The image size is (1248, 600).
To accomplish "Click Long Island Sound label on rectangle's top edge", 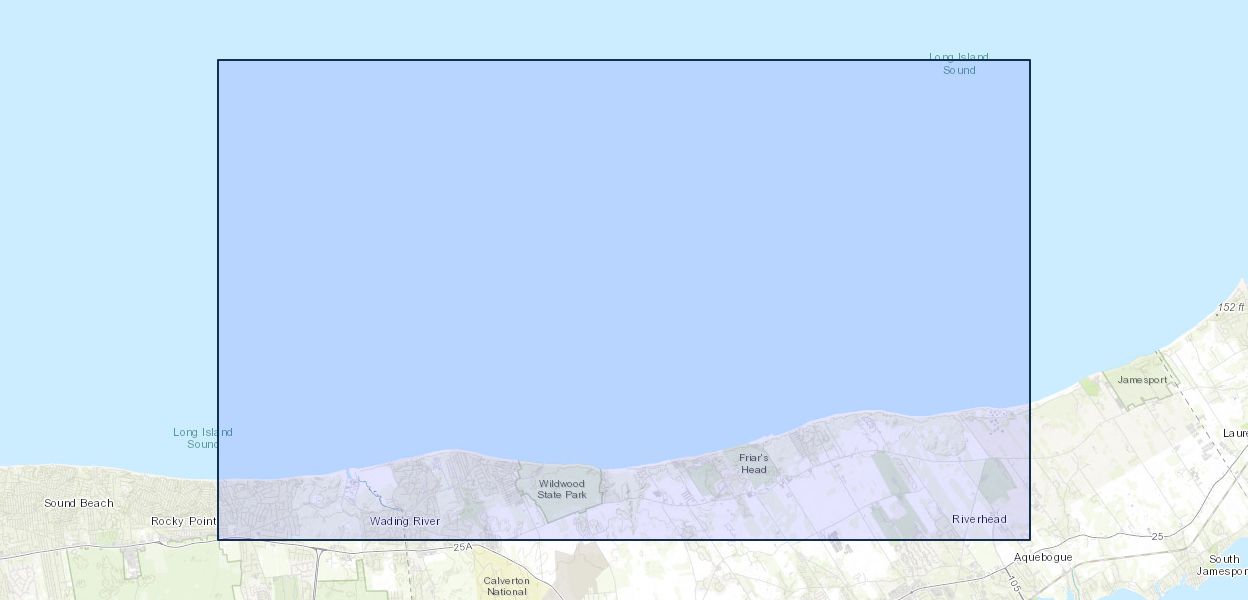I will (958, 64).
